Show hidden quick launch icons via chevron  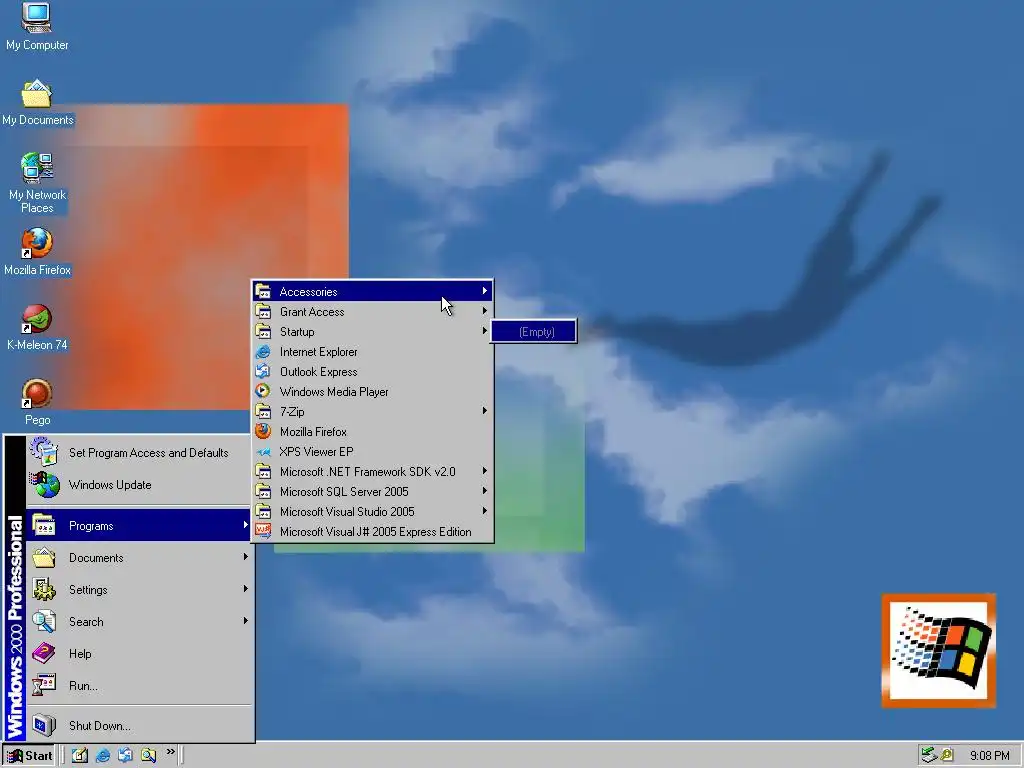point(170,752)
